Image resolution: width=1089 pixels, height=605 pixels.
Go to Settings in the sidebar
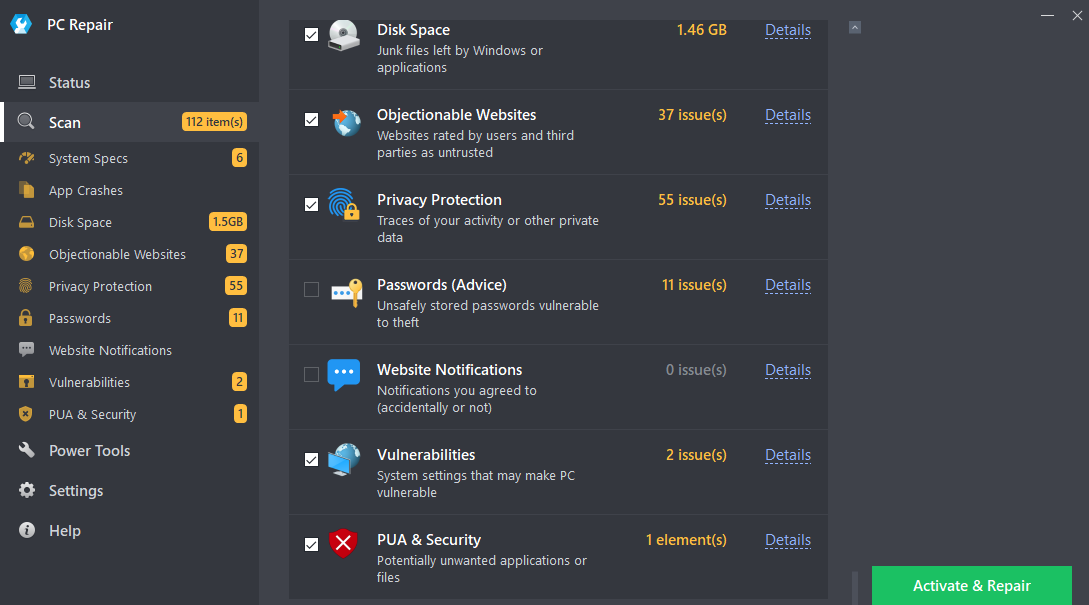point(76,491)
